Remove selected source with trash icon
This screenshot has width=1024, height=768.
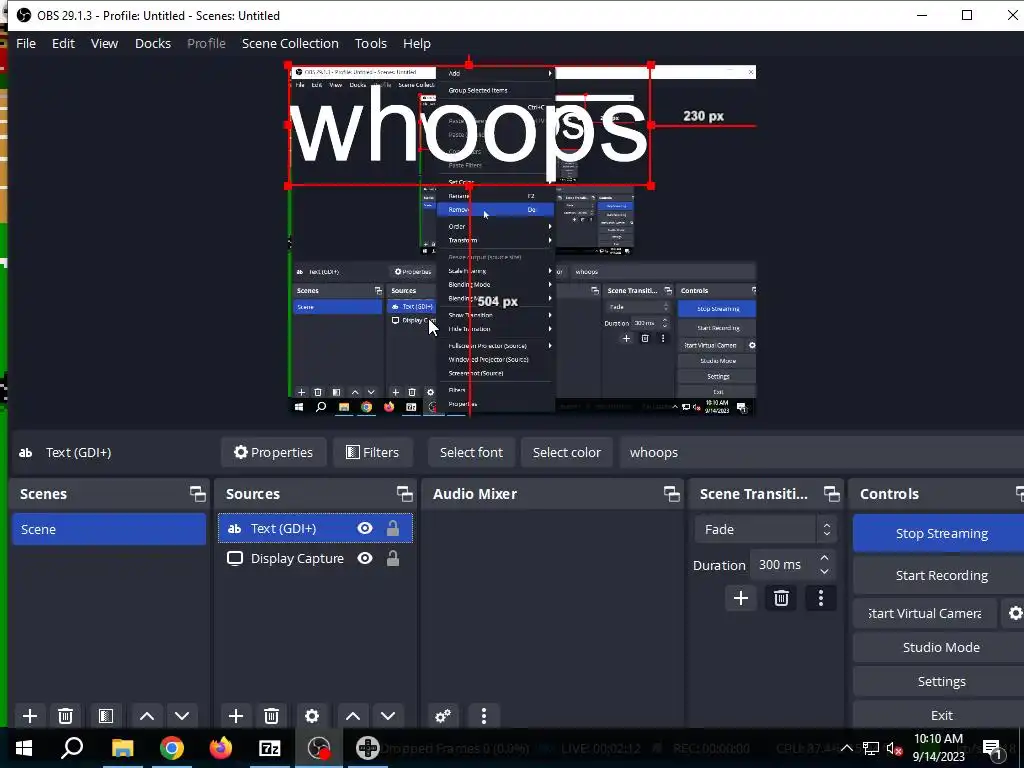(x=272, y=716)
